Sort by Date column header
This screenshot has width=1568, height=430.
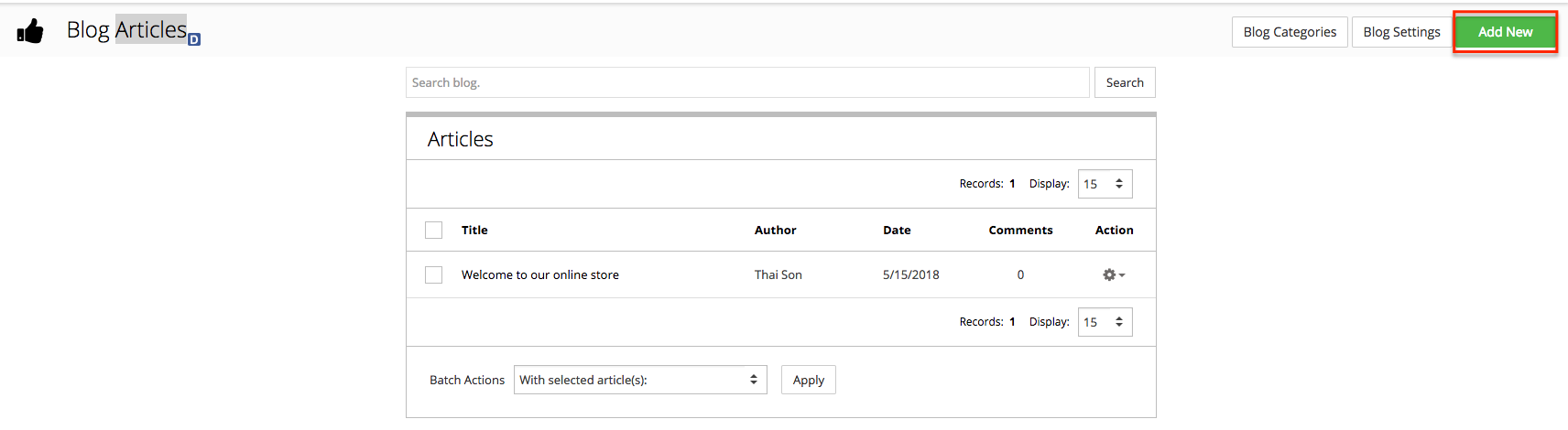point(897,230)
